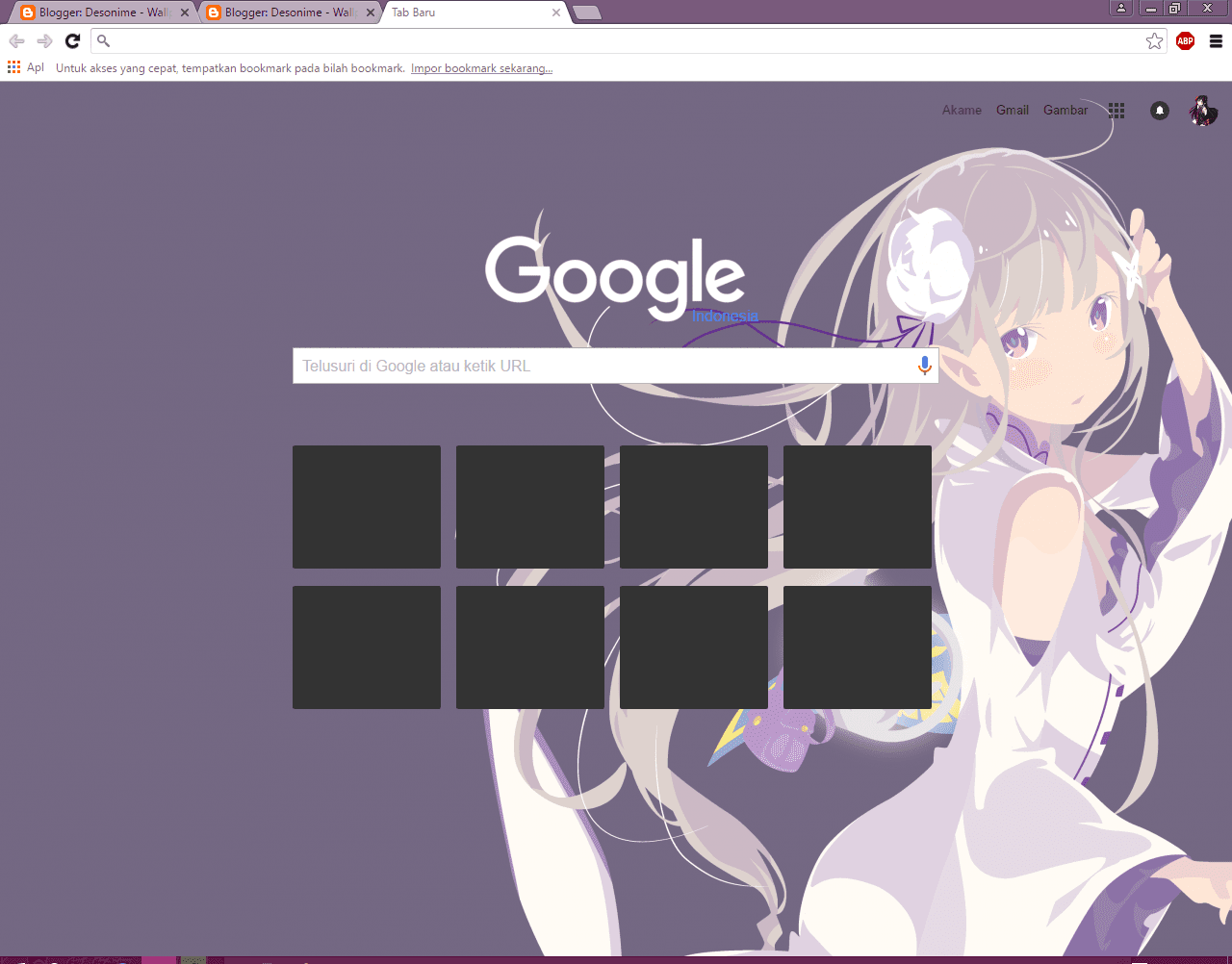Start voice search with the microphone icon

pyautogui.click(x=924, y=366)
